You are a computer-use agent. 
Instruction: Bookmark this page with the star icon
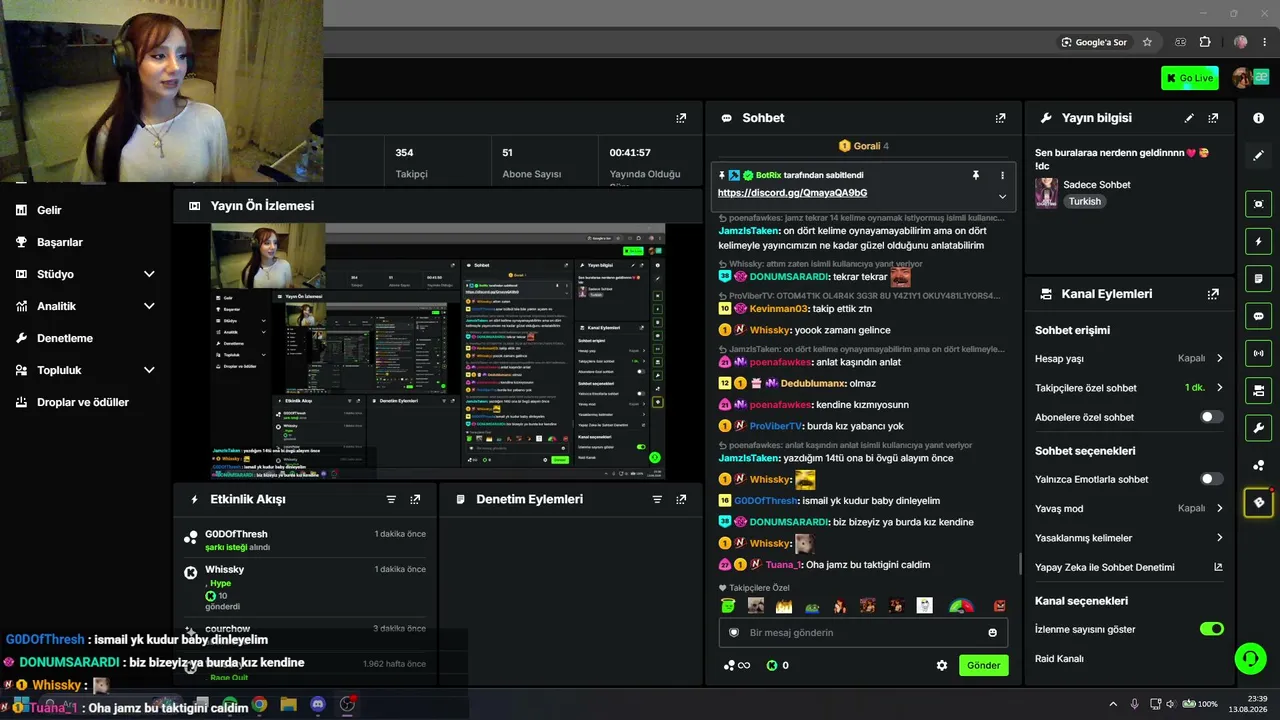[1147, 42]
